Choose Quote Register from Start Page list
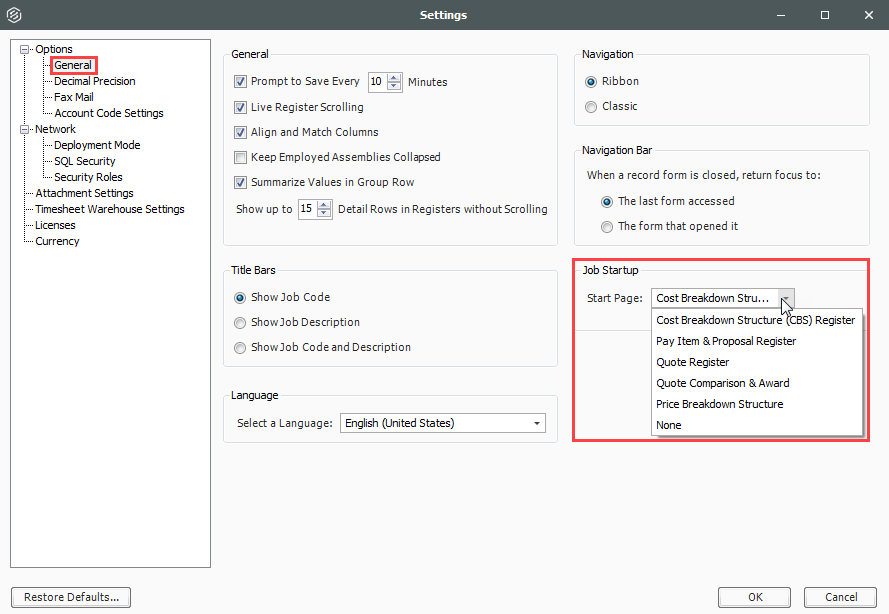Viewport: 889px width, 614px height. (692, 362)
